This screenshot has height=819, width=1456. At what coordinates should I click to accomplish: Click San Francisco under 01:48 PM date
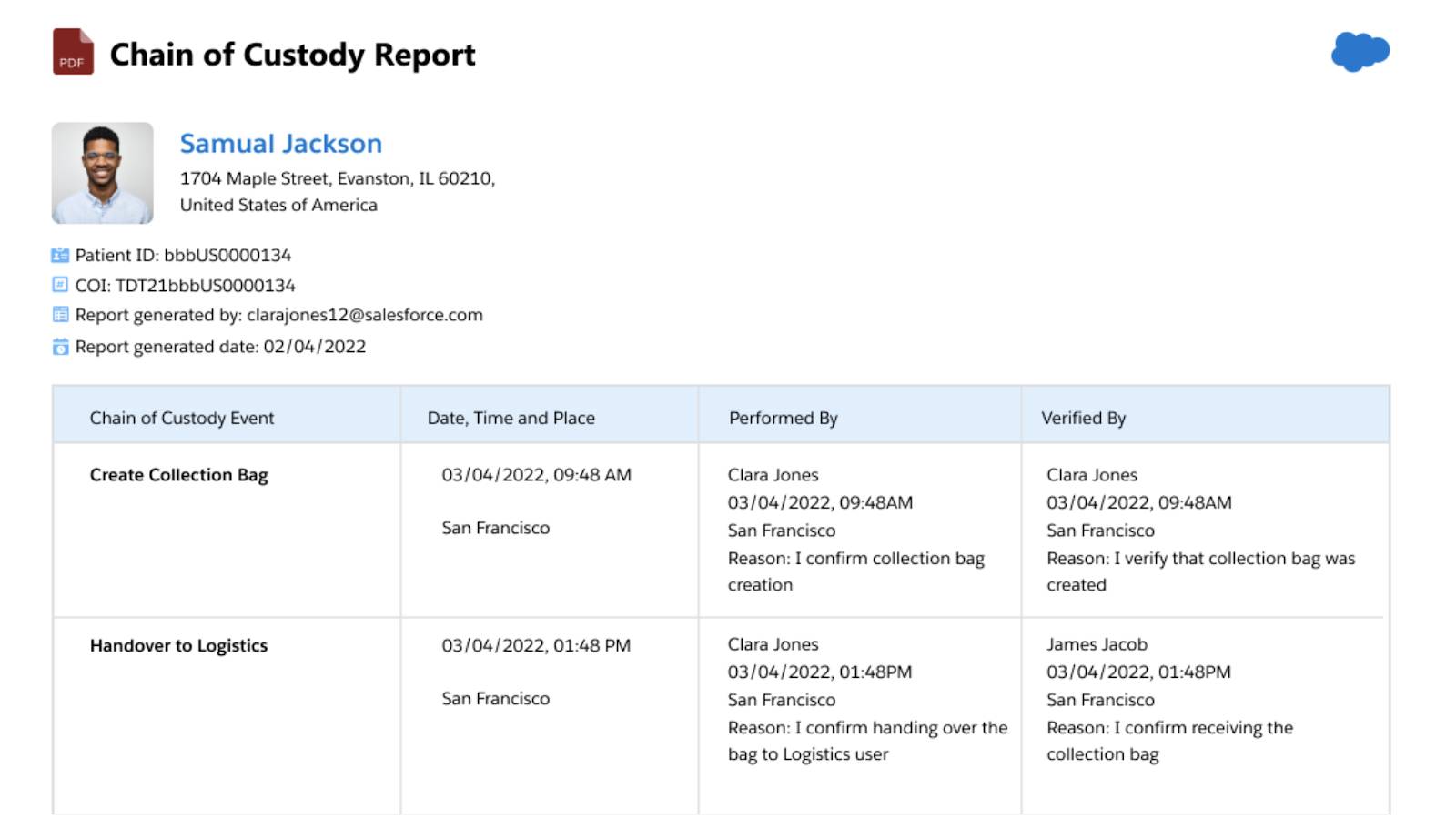point(495,699)
